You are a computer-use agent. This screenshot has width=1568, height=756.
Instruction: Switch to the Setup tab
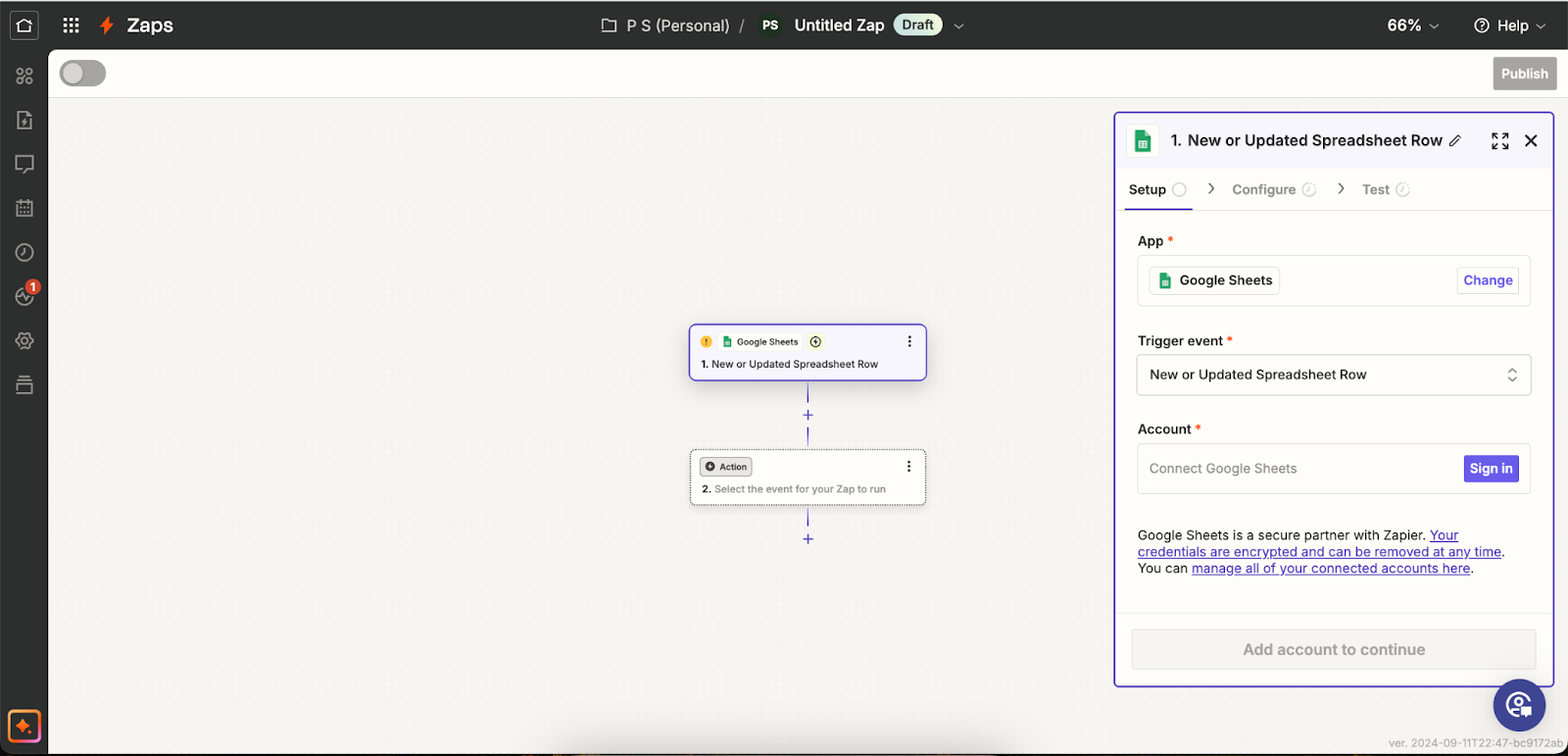1156,189
